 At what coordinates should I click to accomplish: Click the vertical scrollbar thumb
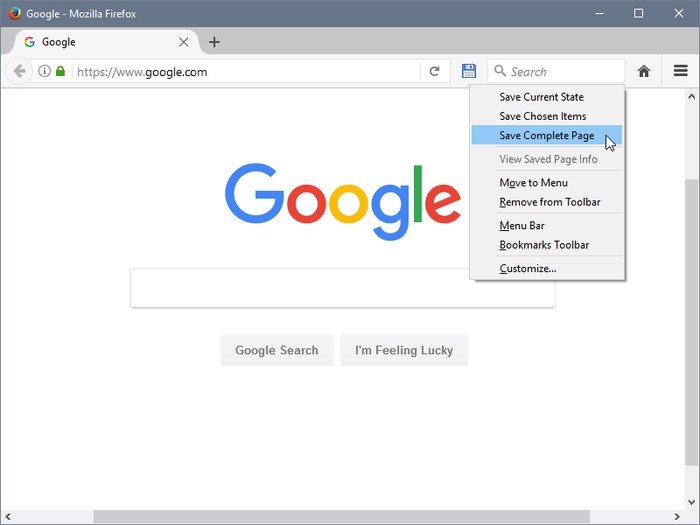tap(692, 322)
